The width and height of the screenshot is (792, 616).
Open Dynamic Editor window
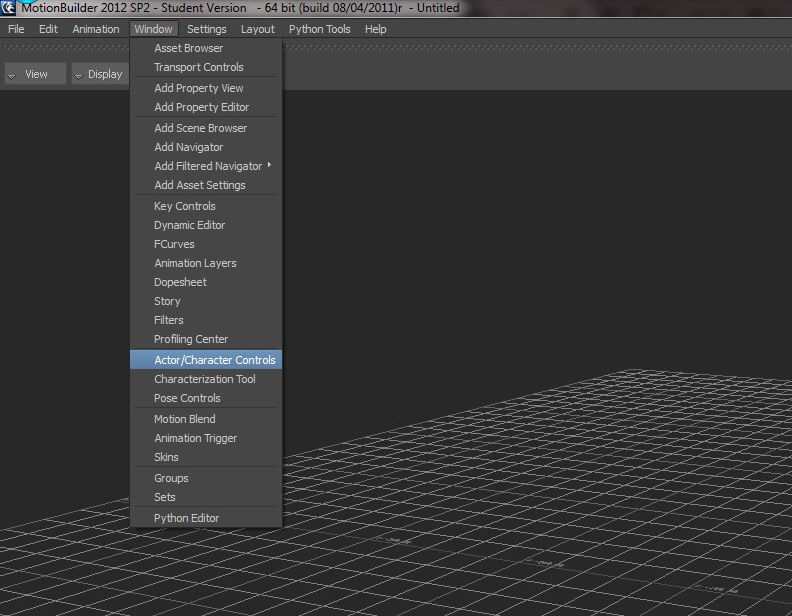pos(206,225)
